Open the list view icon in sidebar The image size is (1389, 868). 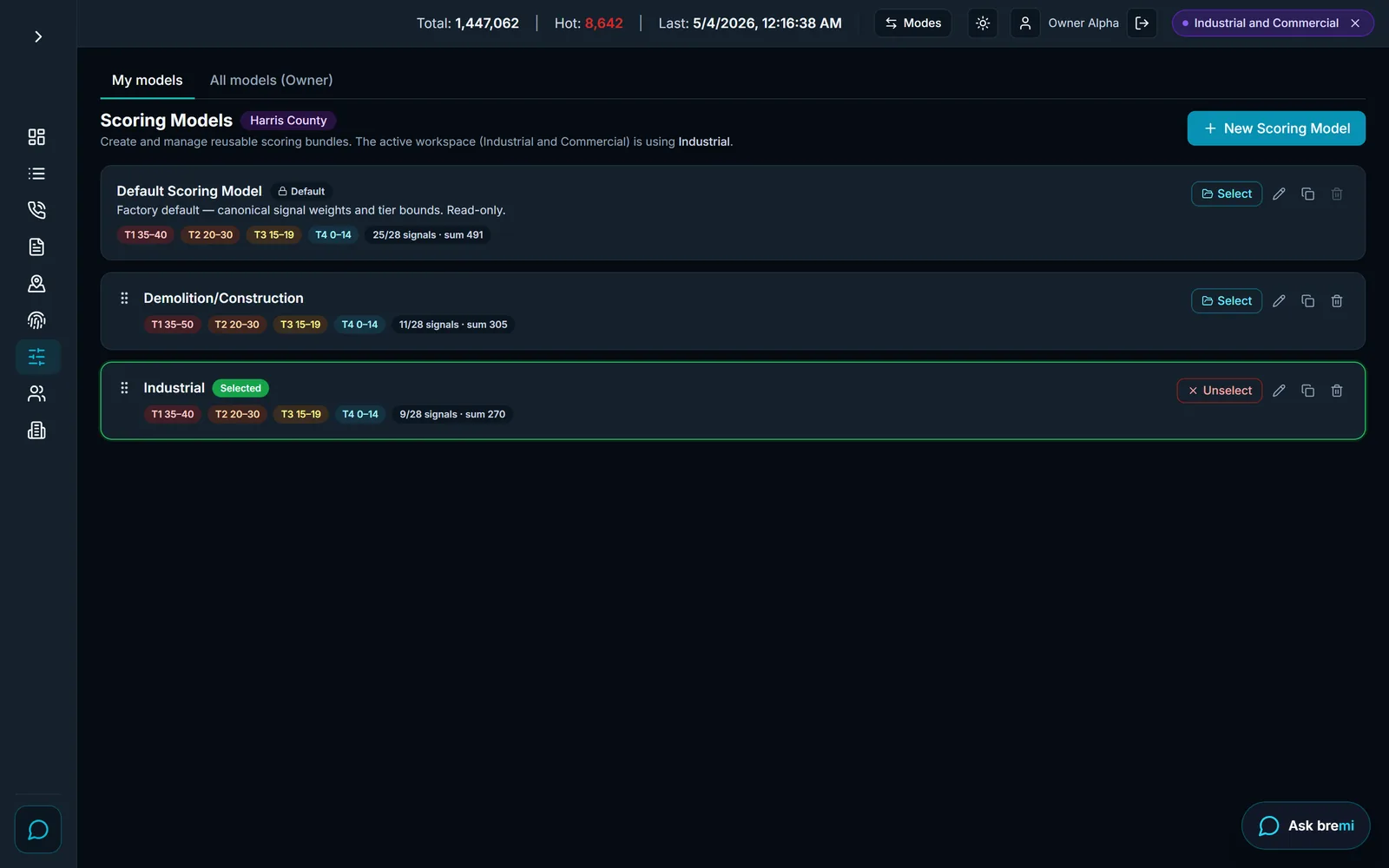[36, 174]
